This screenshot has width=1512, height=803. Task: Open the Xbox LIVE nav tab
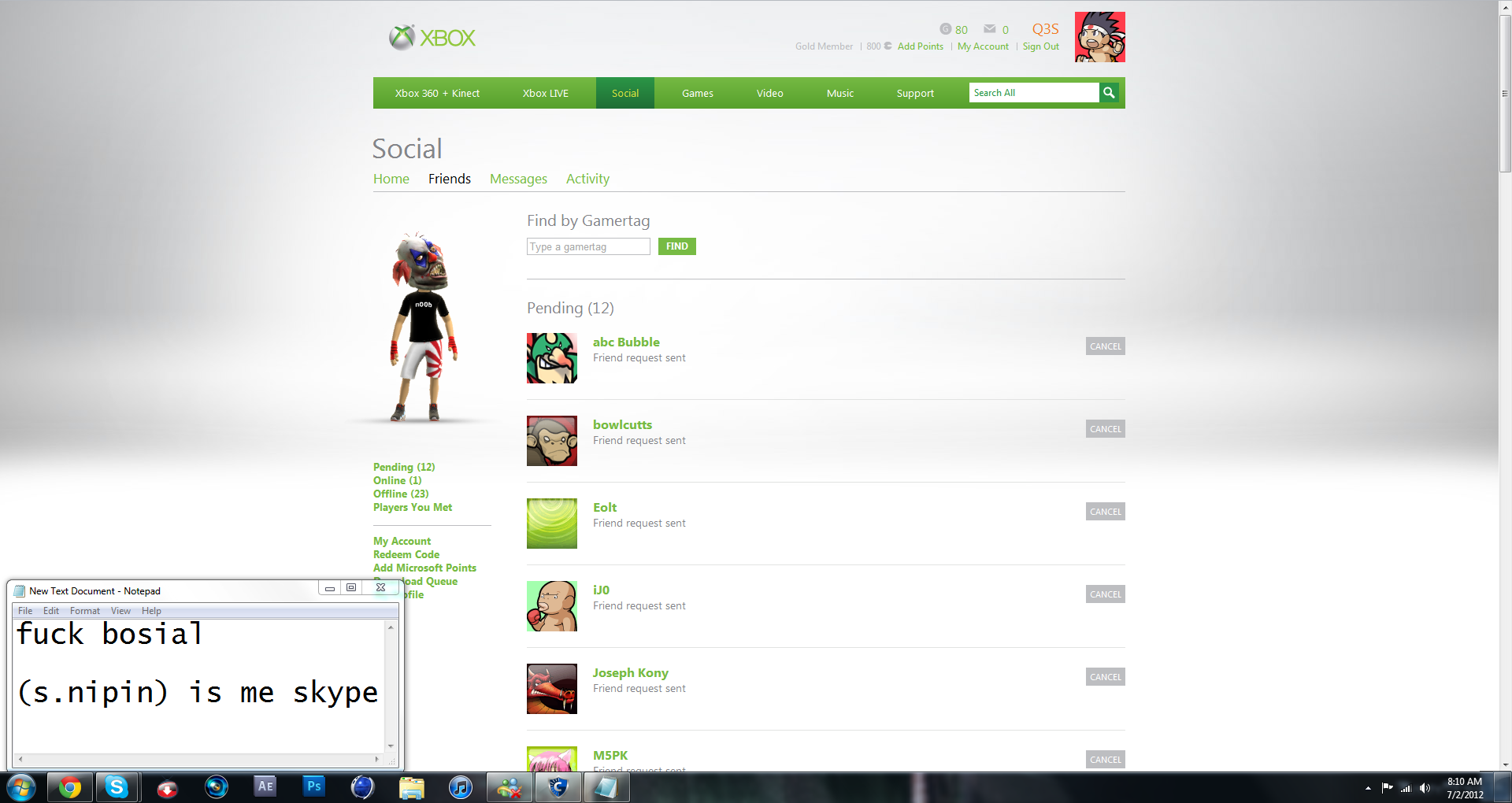(x=545, y=93)
